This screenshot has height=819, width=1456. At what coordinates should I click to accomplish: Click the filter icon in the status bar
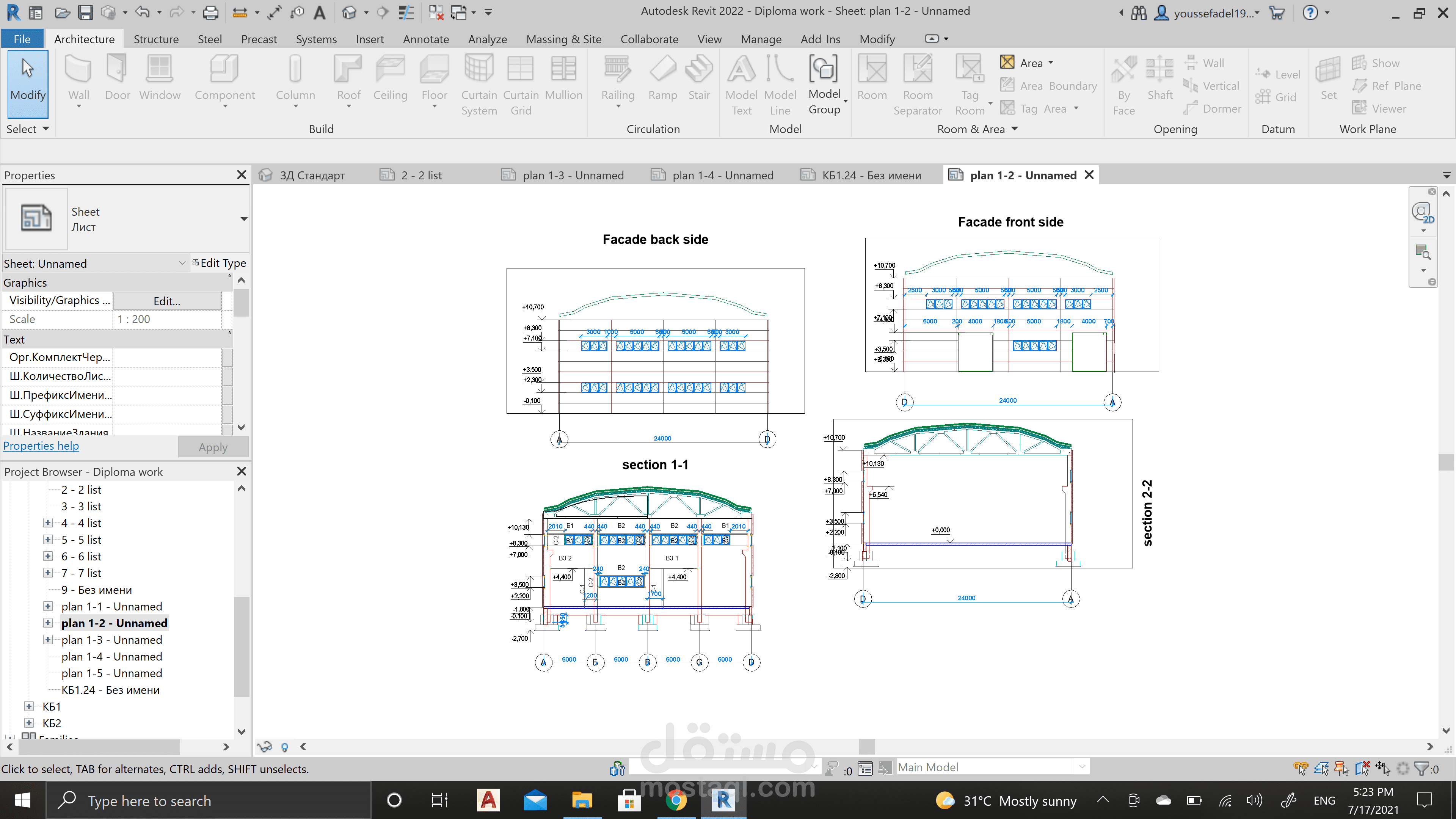tap(1421, 768)
